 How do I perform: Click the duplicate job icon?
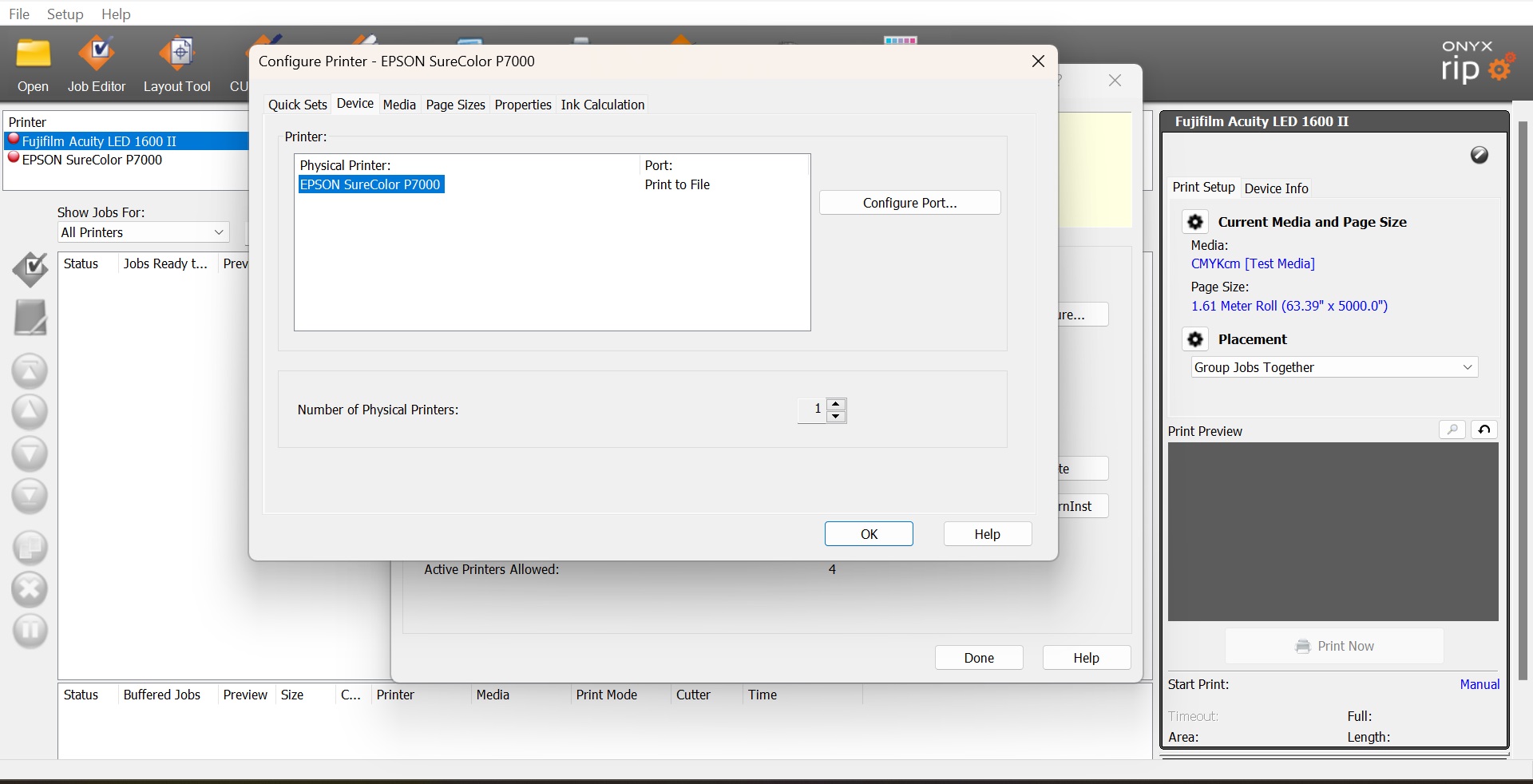30,548
